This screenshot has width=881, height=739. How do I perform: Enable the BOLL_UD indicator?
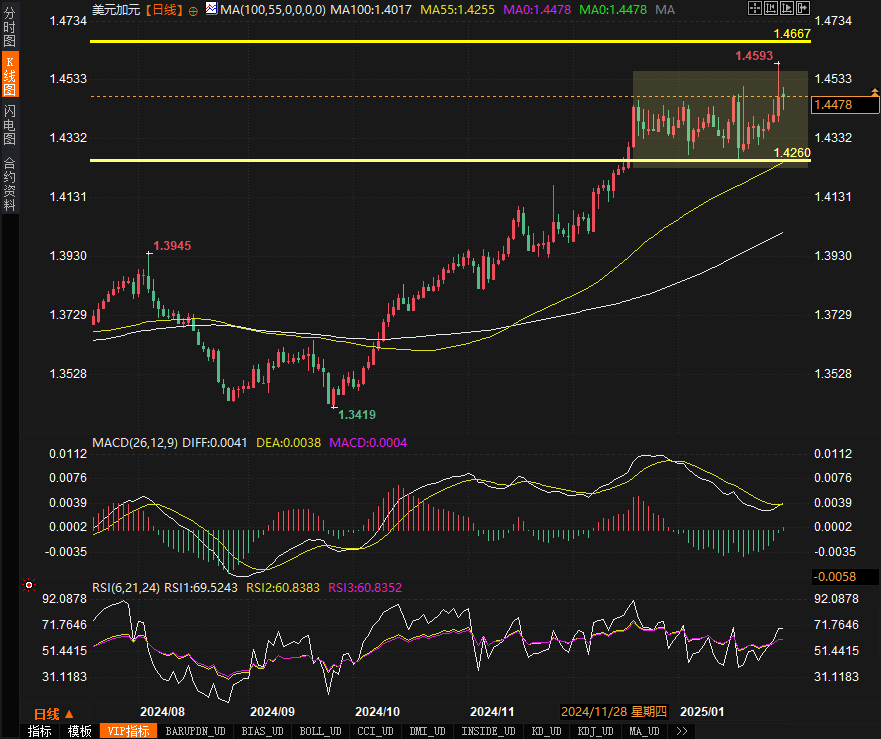320,731
